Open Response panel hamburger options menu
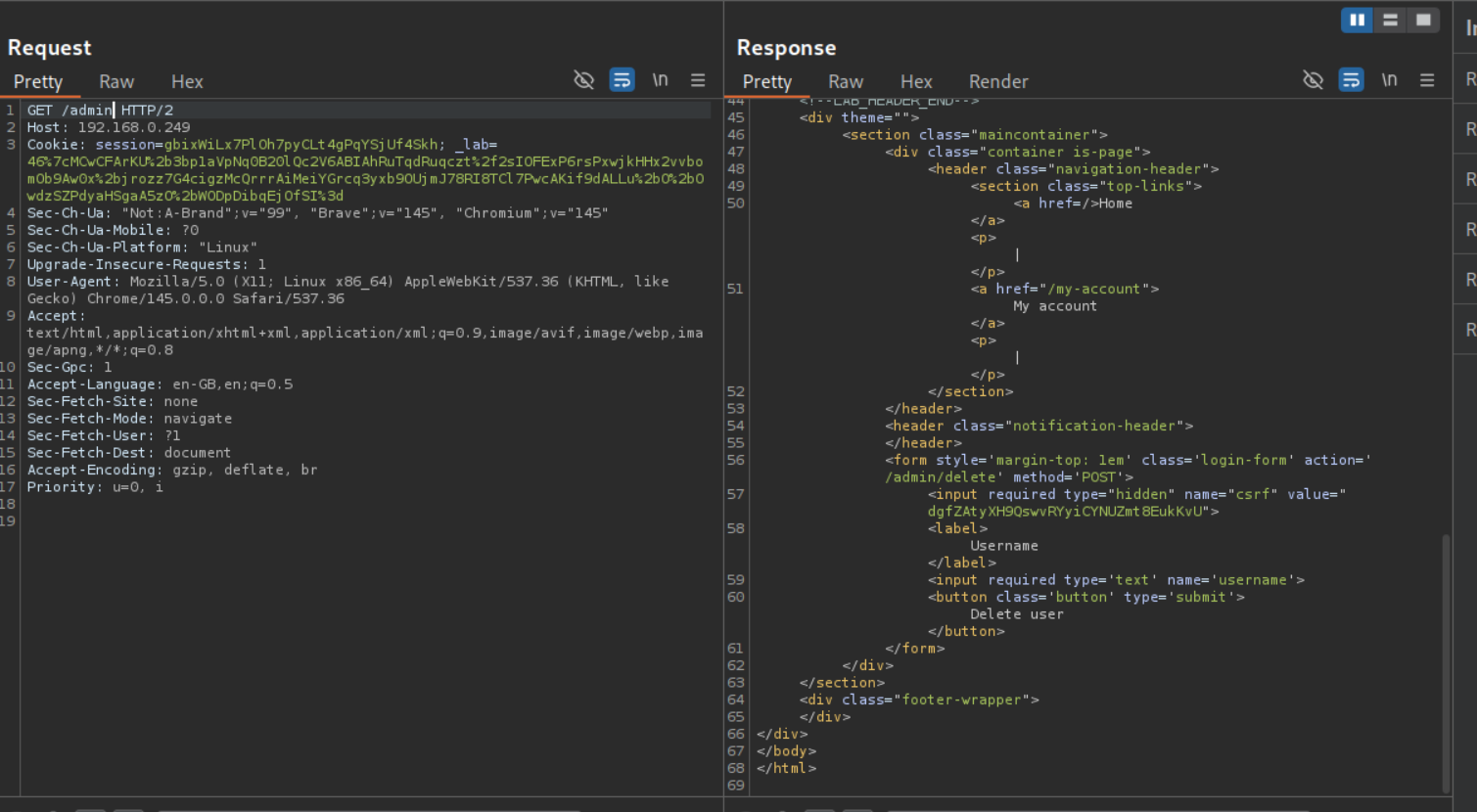The image size is (1477, 812). pyautogui.click(x=1427, y=80)
